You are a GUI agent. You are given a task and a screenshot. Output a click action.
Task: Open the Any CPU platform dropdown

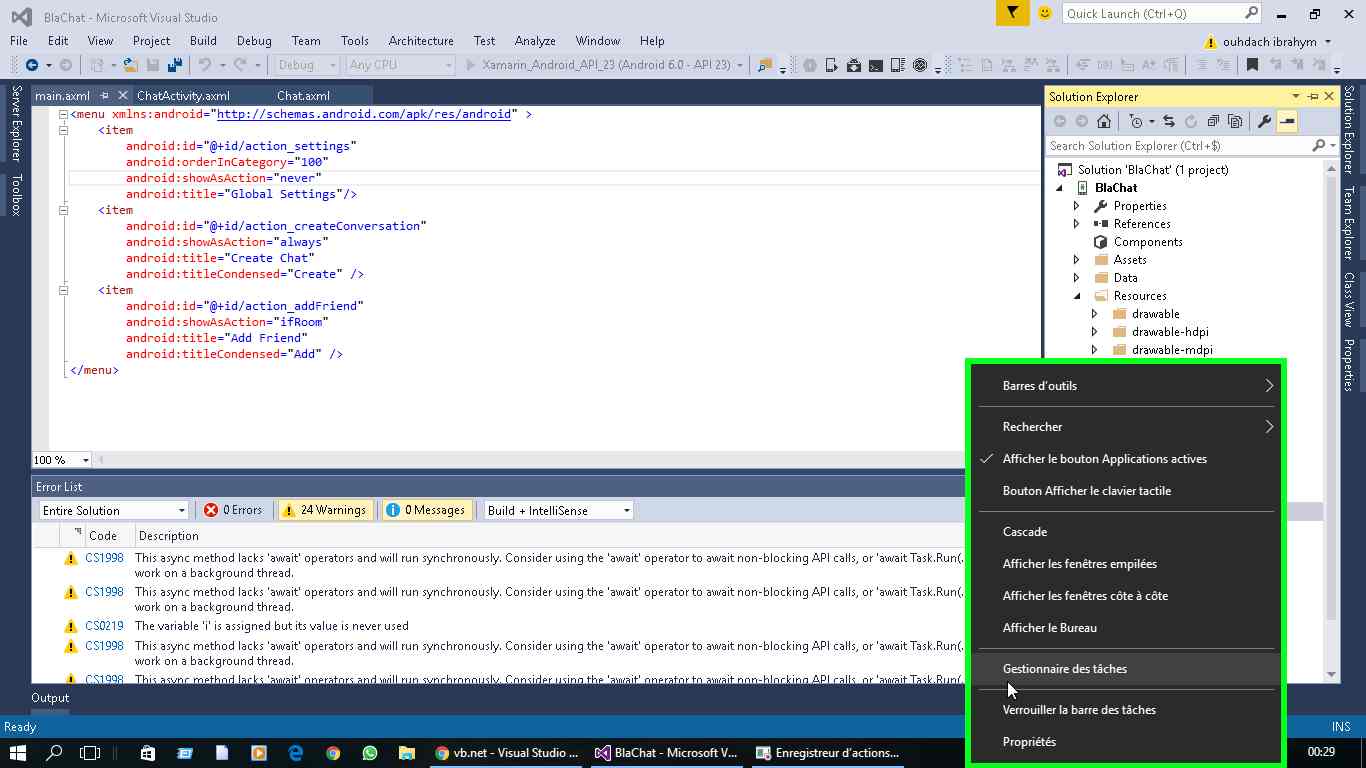400,65
